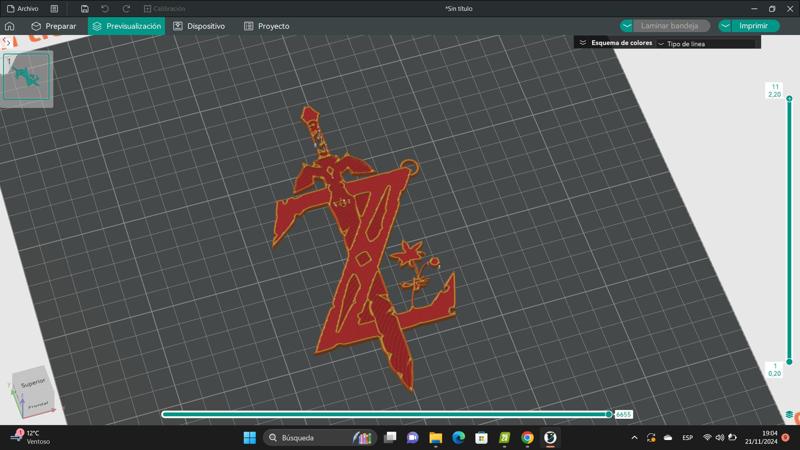Click the sync tray icon

(651, 437)
